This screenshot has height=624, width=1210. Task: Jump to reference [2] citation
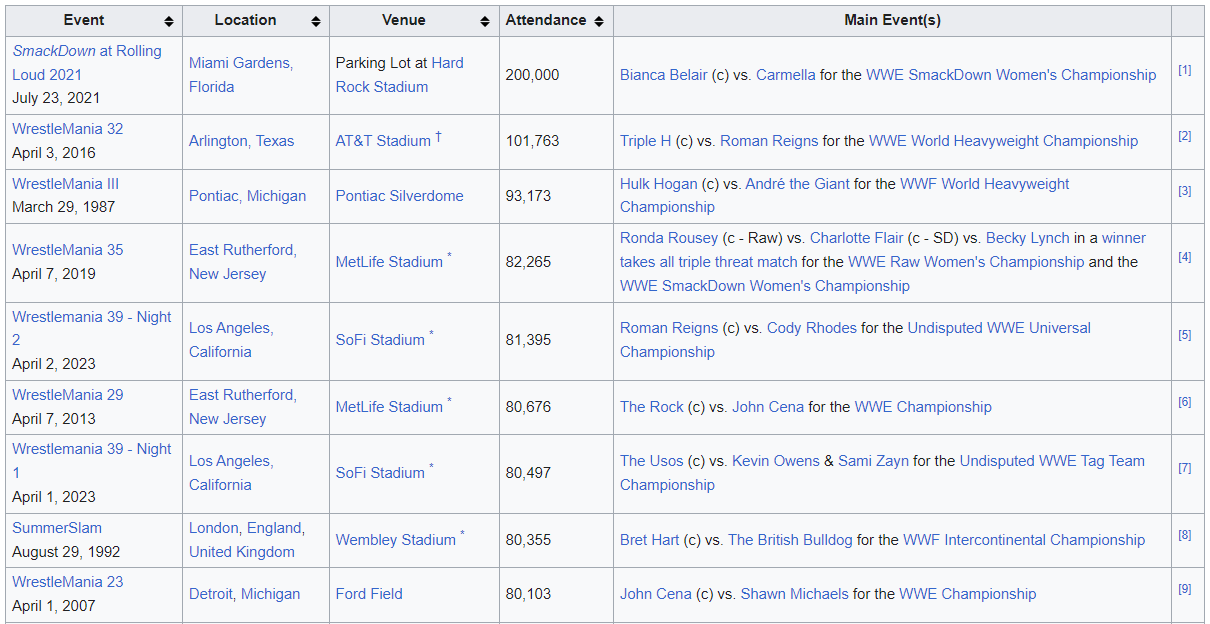tap(1185, 136)
